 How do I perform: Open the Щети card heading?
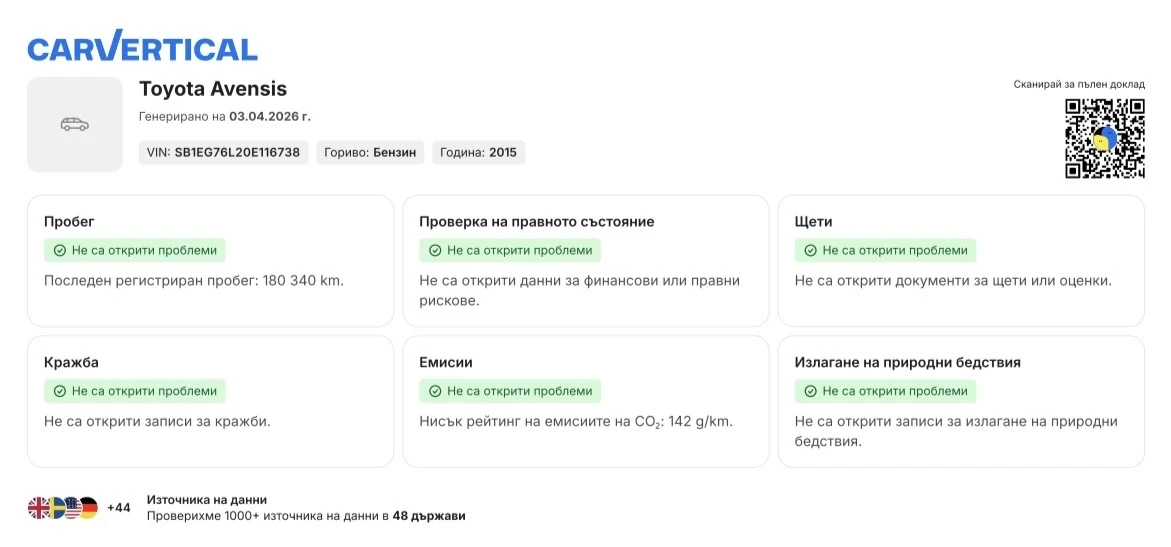(813, 222)
